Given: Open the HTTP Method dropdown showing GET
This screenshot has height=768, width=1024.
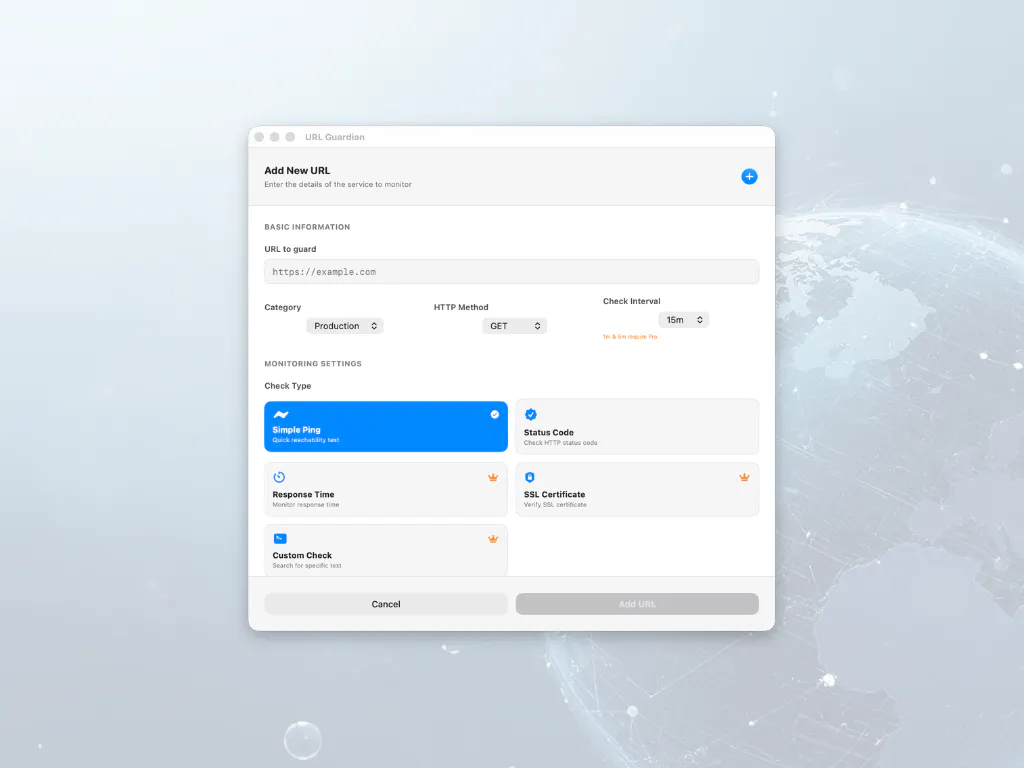Looking at the screenshot, I should click(515, 326).
